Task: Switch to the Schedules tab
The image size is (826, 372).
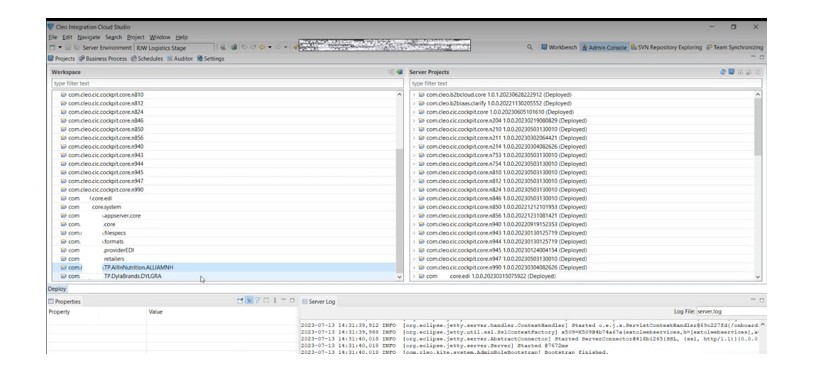Action: 147,58
